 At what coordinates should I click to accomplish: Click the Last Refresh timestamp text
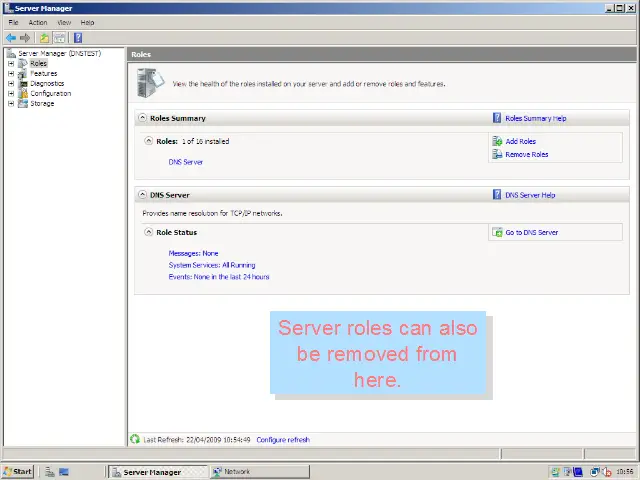pyautogui.click(x=197, y=440)
